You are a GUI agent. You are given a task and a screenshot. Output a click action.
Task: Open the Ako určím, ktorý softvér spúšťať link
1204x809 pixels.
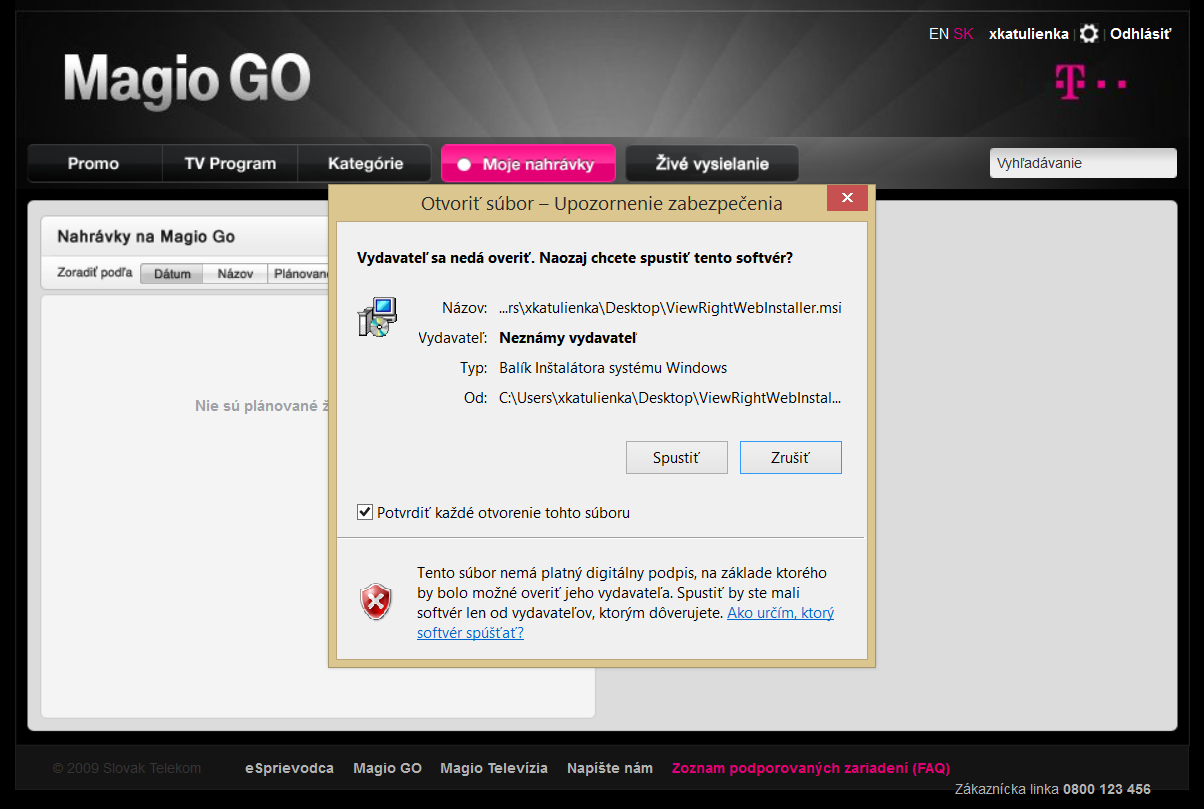(625, 623)
